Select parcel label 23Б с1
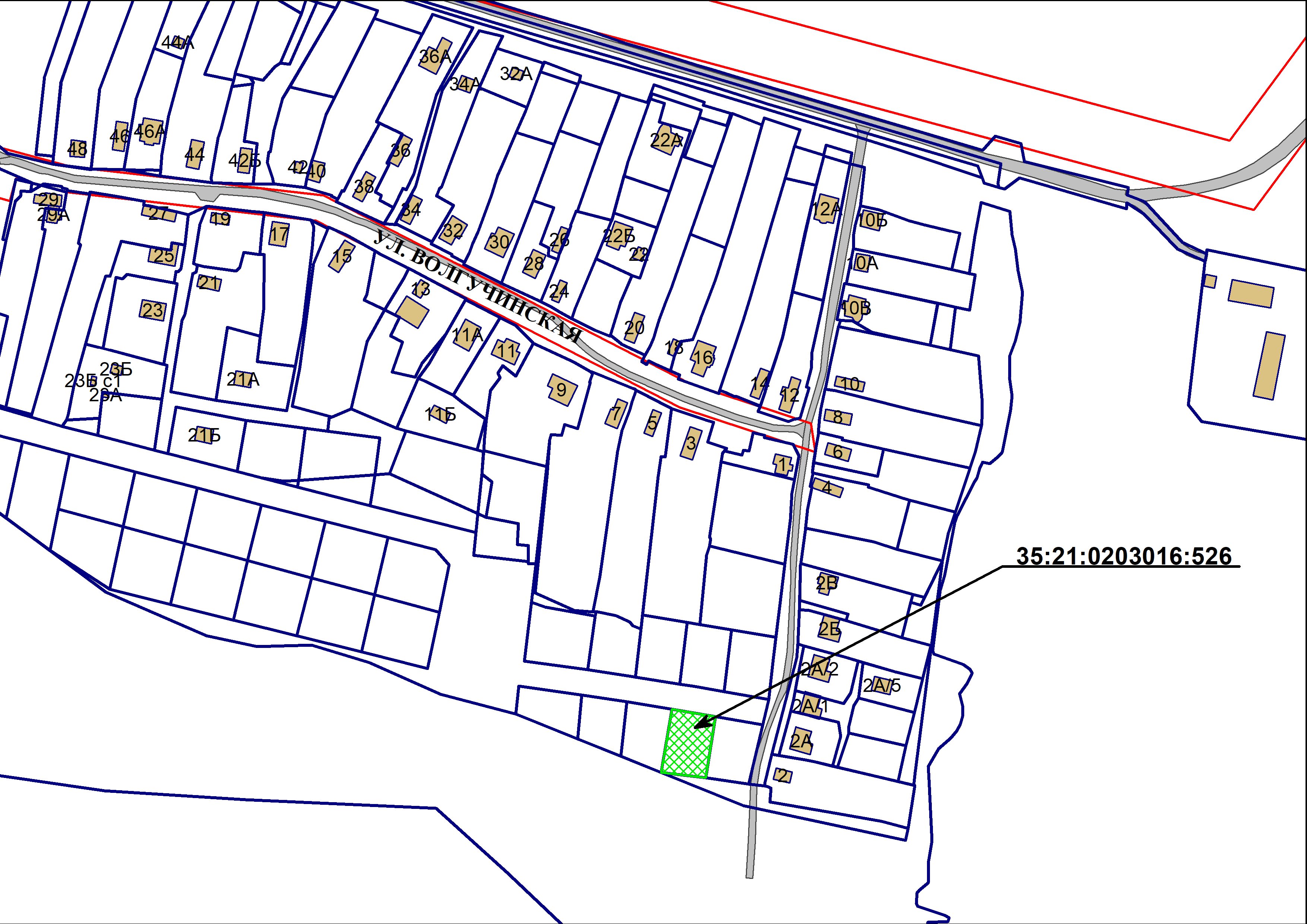 (x=93, y=381)
